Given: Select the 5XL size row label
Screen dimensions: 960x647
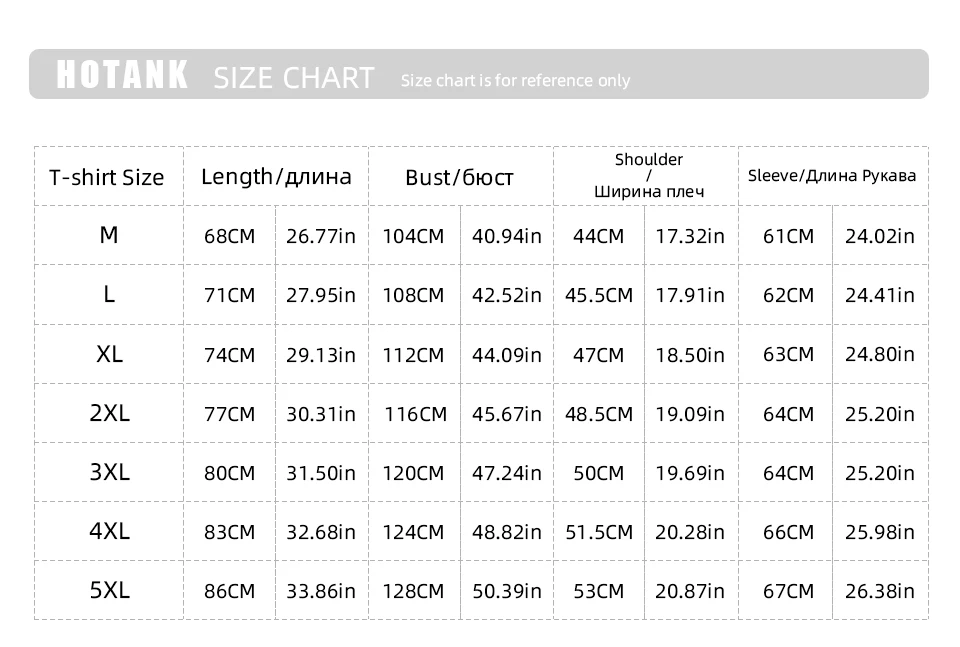Looking at the screenshot, I should 109,590.
